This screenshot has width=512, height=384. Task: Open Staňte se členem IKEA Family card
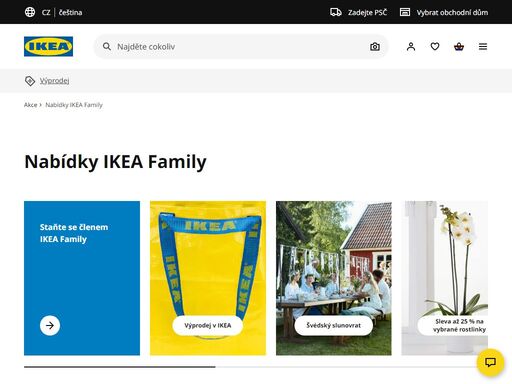82,278
